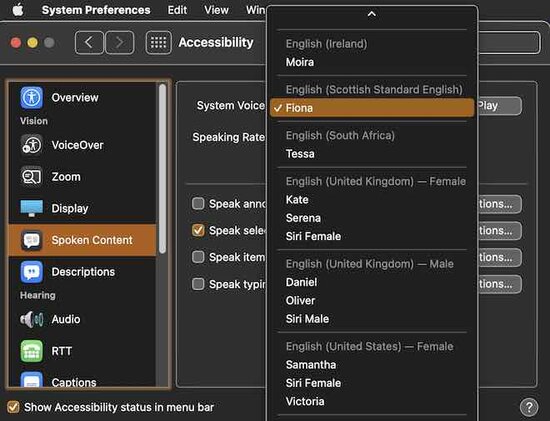
Task: Click the sidebar scrollbar
Action: [162, 168]
